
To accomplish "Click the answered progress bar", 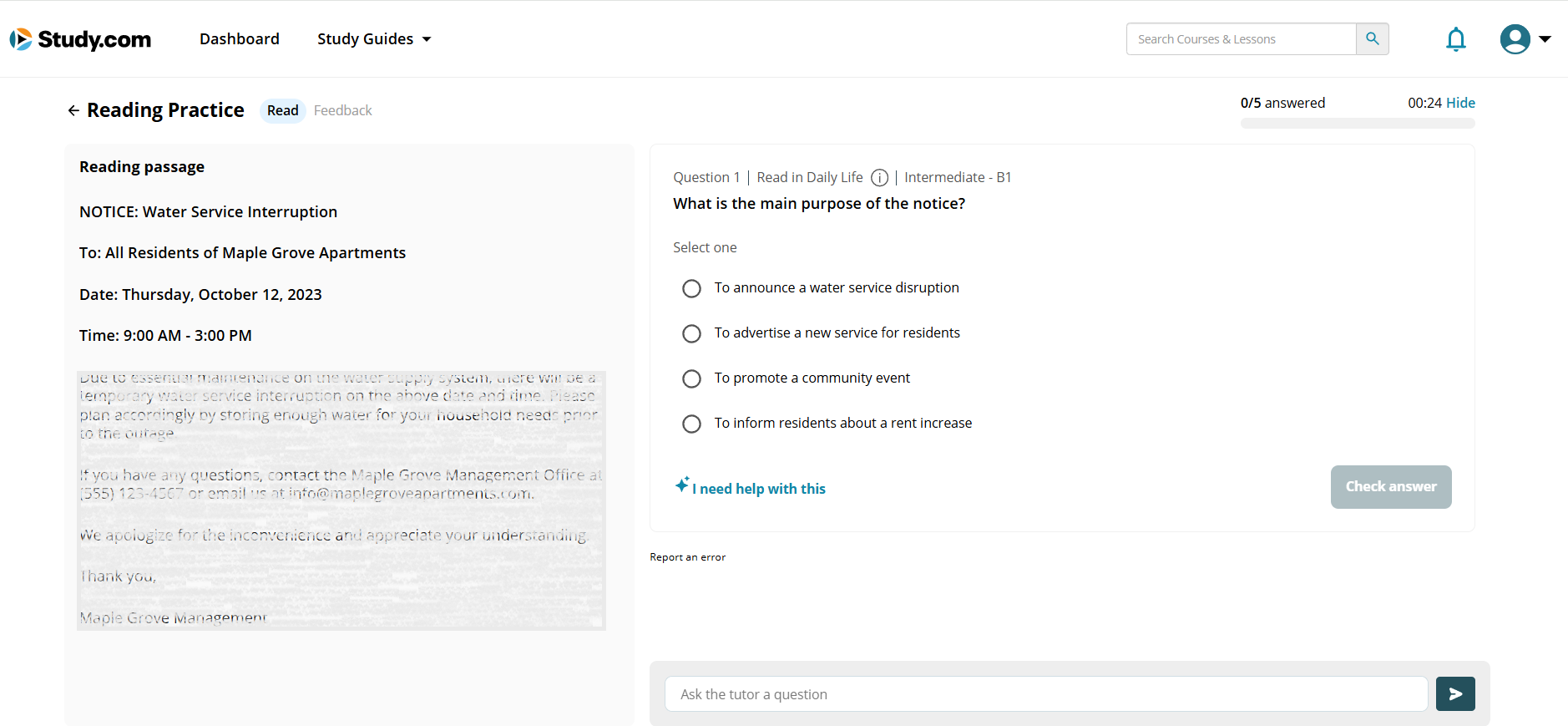I will pyautogui.click(x=1357, y=124).
